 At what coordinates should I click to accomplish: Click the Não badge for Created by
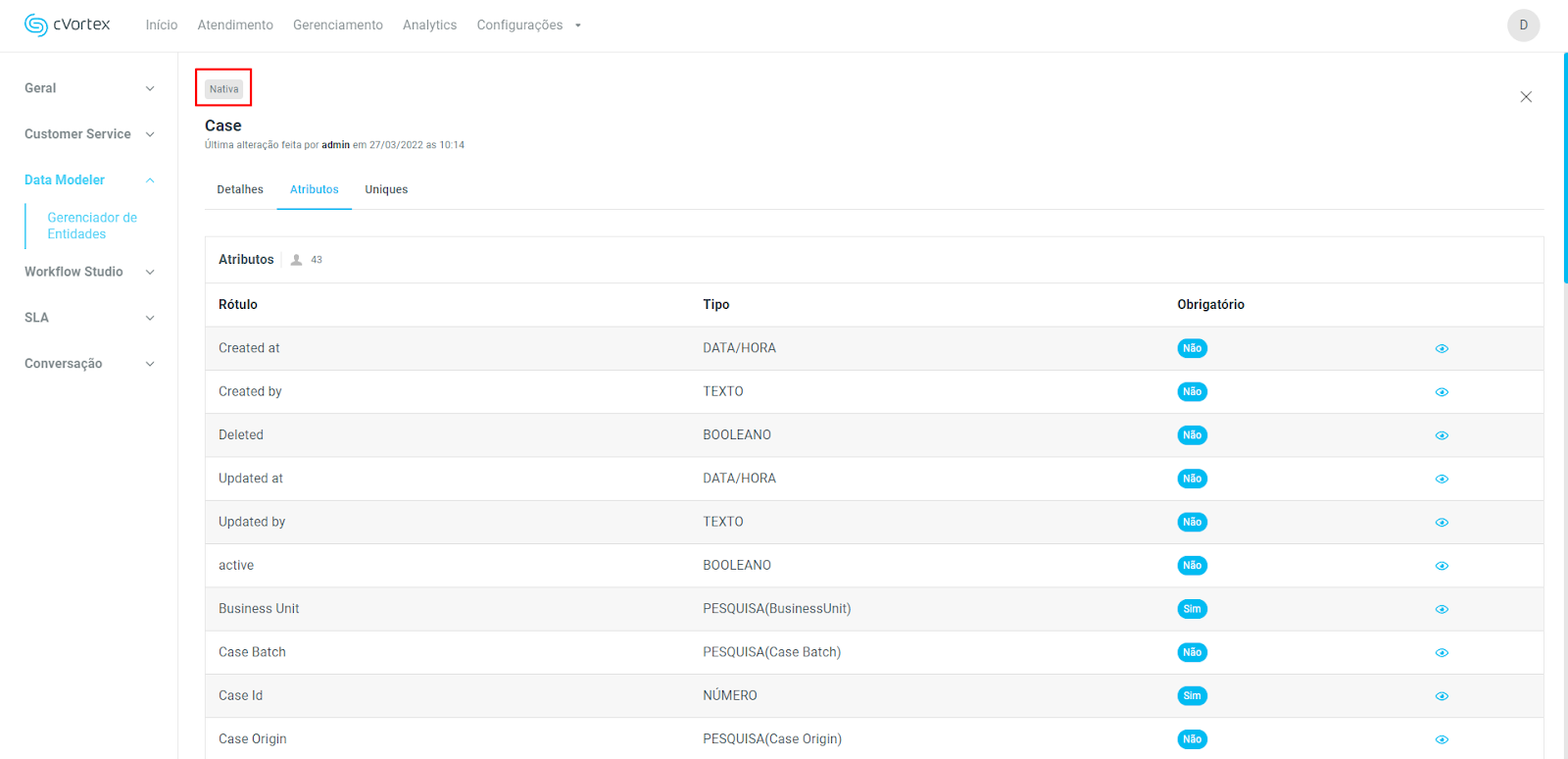[x=1192, y=392]
